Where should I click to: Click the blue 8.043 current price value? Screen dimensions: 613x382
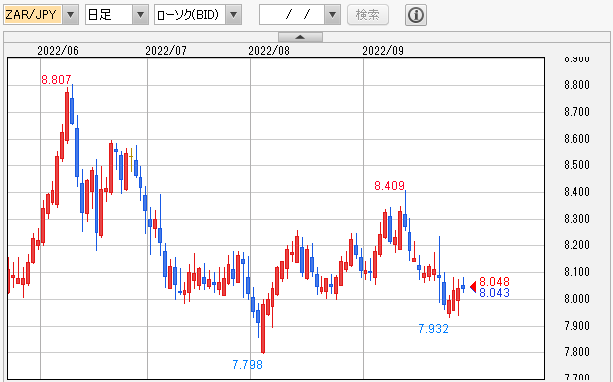(495, 292)
